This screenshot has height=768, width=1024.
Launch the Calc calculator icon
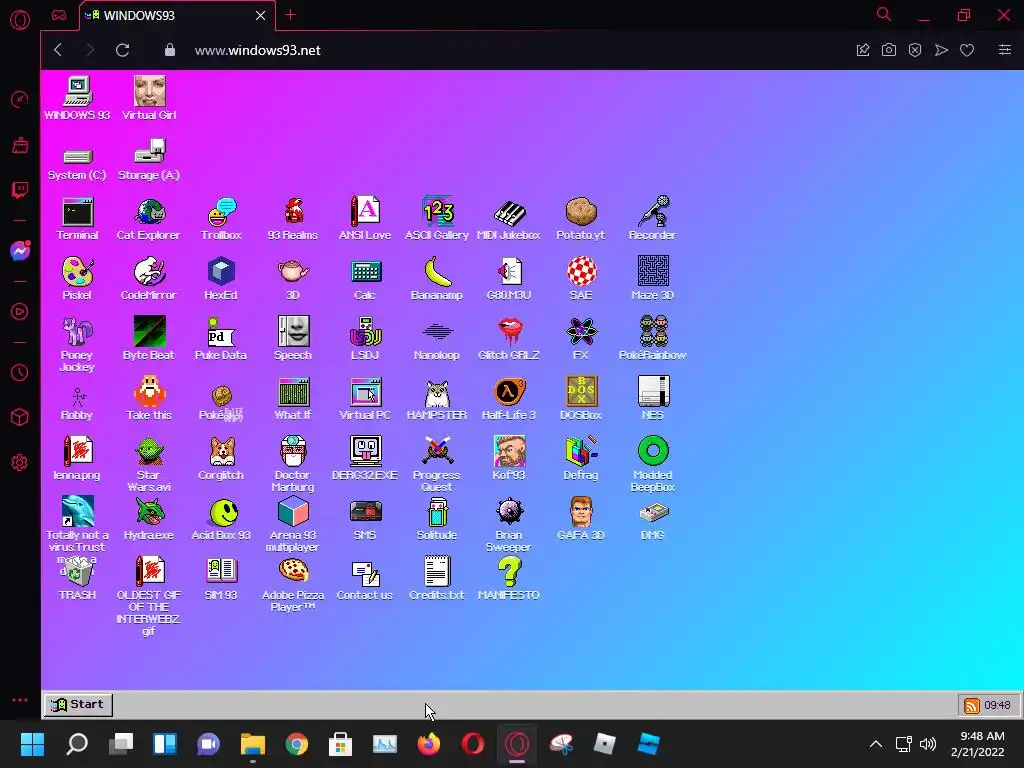364,280
